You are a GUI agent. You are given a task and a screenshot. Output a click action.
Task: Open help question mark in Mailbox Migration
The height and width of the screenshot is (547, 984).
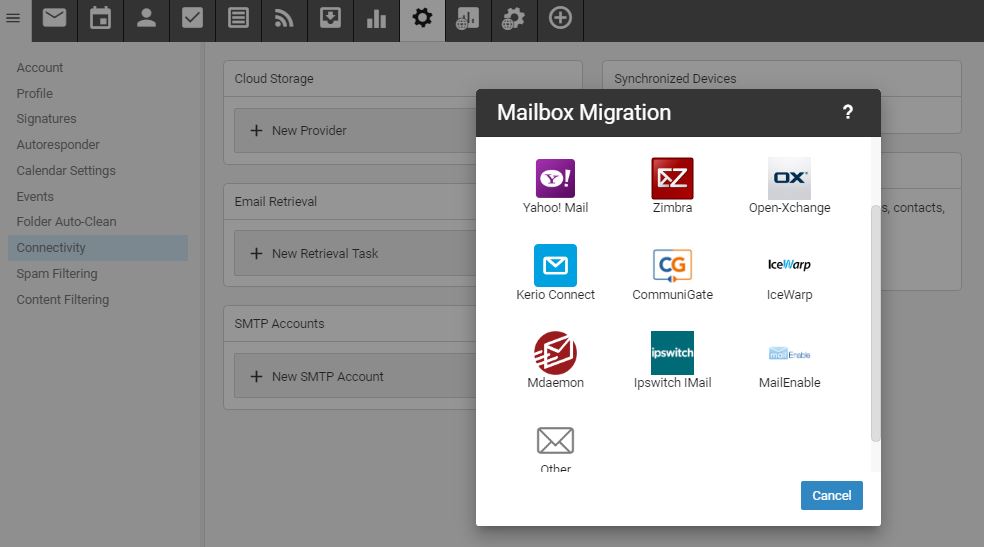[847, 112]
